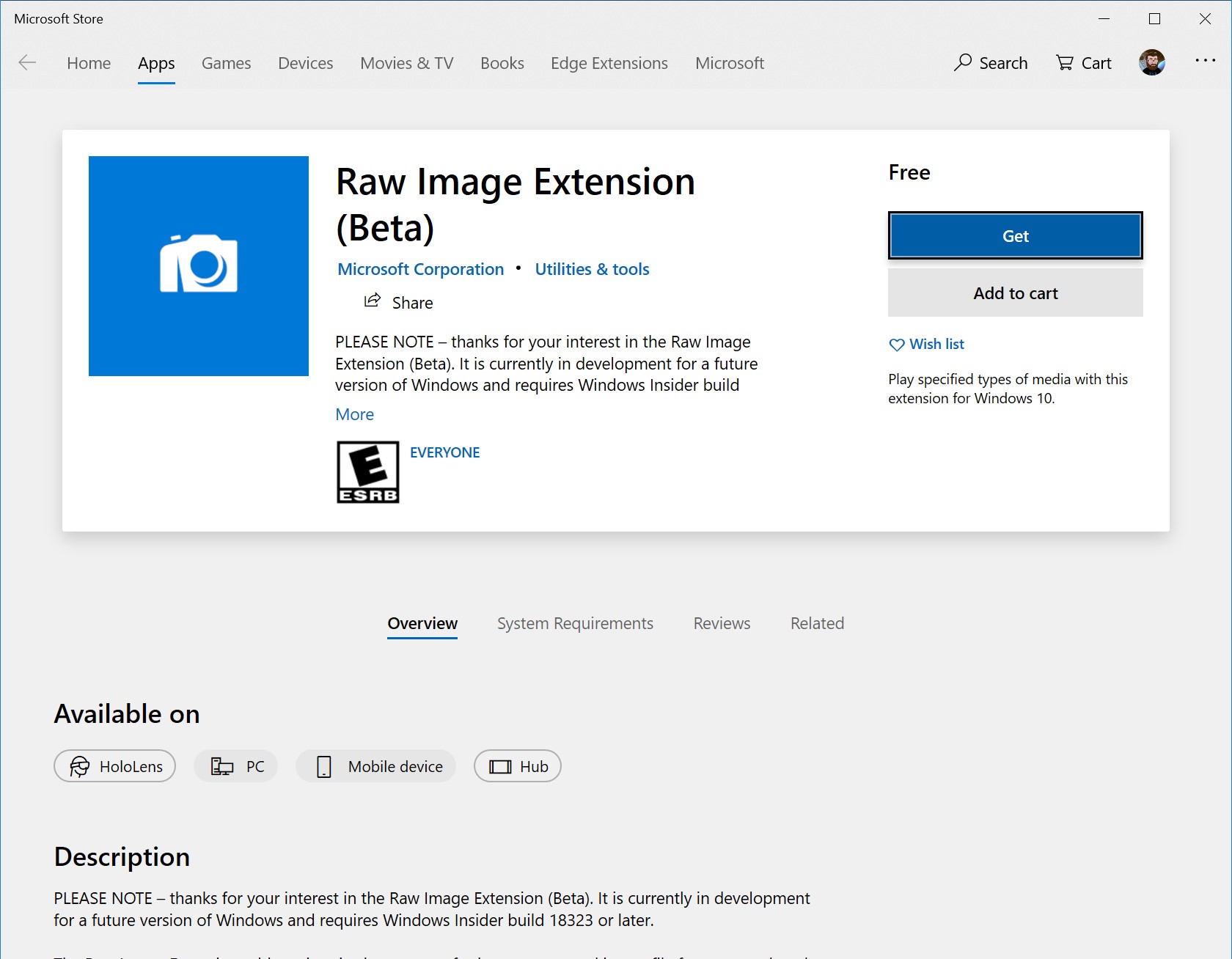Screen dimensions: 1232x959
Task: Click the Get button
Action: click(1015, 235)
